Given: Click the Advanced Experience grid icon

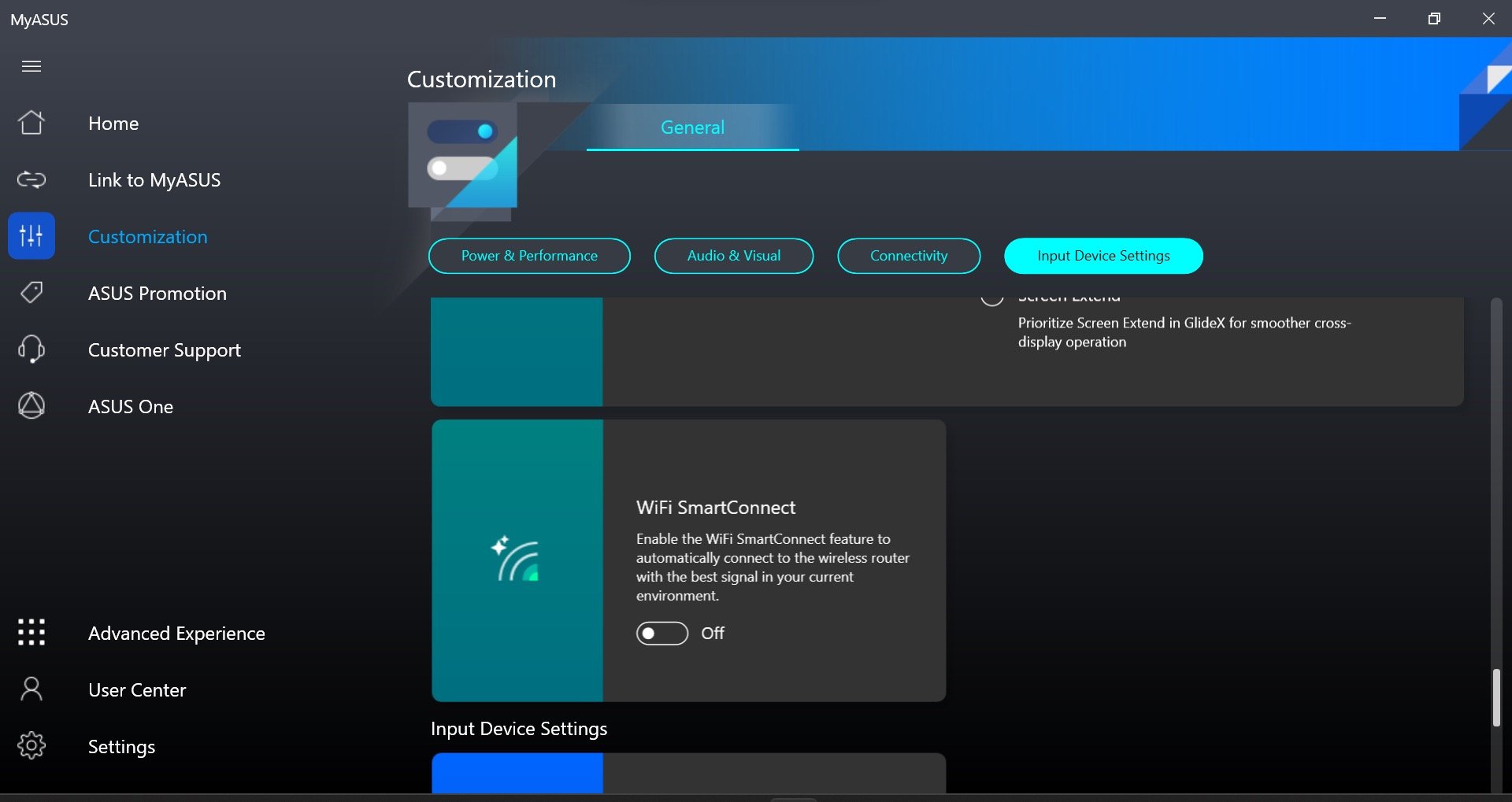Looking at the screenshot, I should pos(31,632).
